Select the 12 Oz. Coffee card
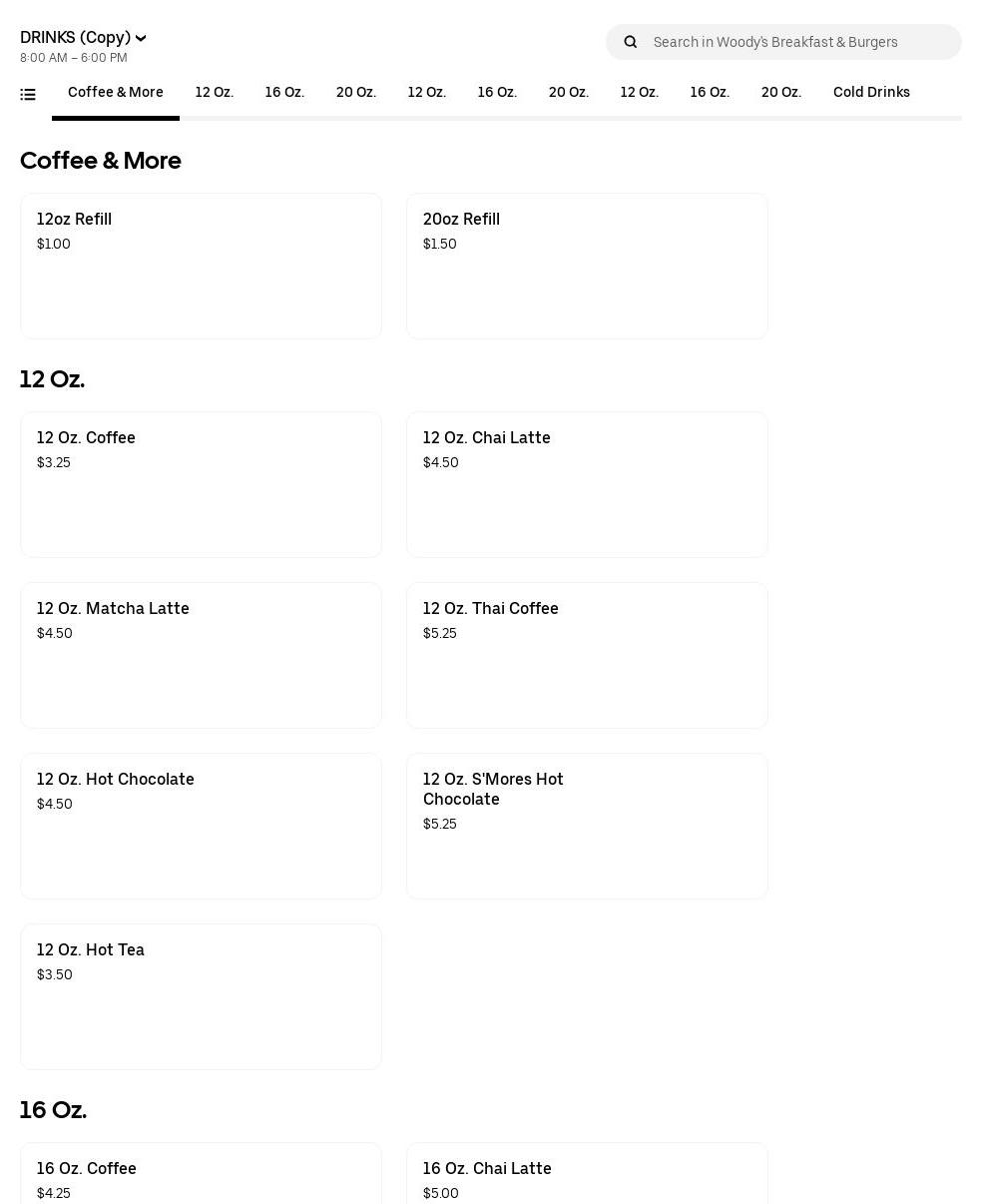The image size is (982, 1204). [201, 484]
